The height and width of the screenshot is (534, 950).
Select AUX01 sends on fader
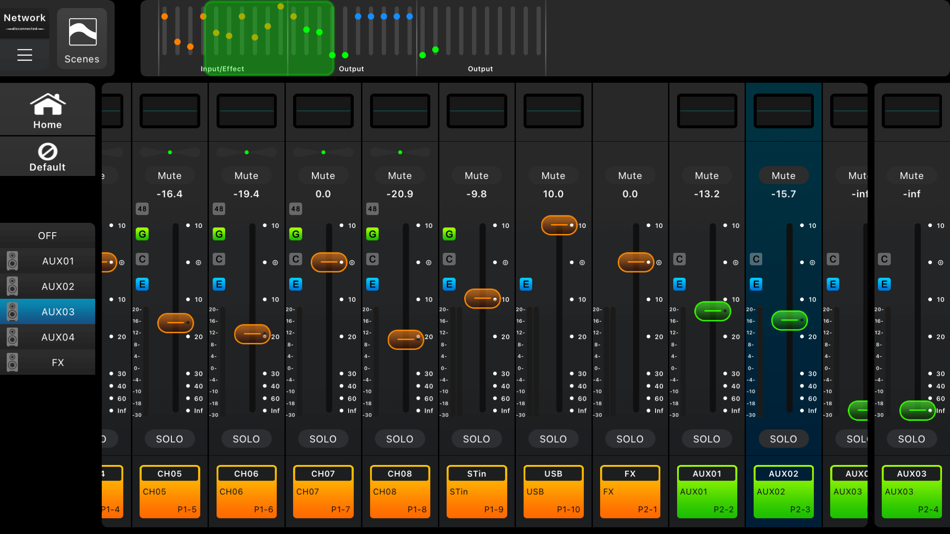(x=47, y=261)
